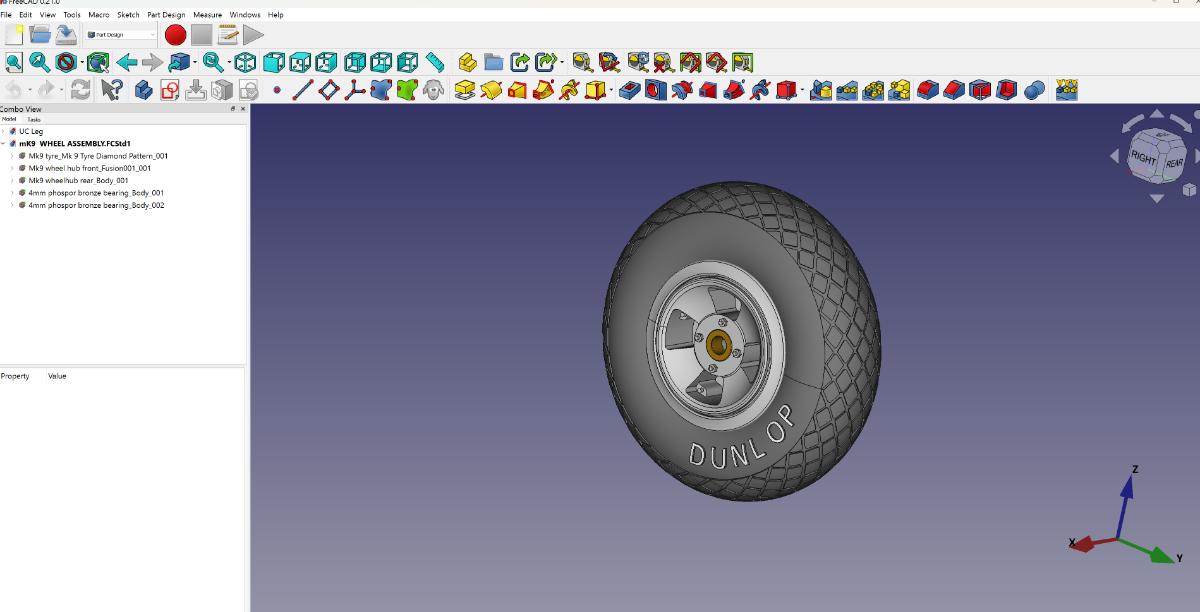Expand 4mm phospor bronze bearing_Body_001

pyautogui.click(x=12, y=192)
